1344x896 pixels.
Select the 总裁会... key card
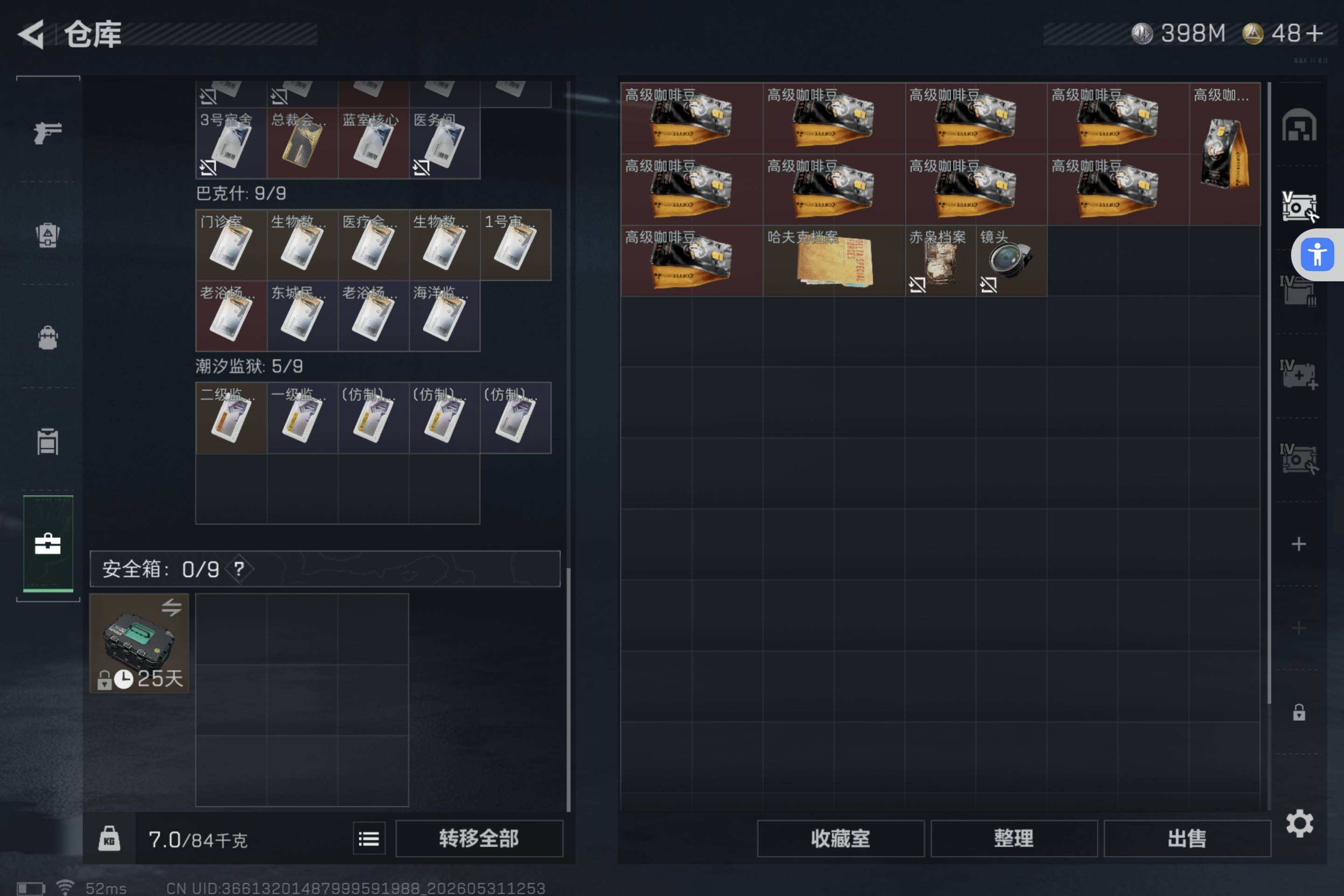pos(302,143)
